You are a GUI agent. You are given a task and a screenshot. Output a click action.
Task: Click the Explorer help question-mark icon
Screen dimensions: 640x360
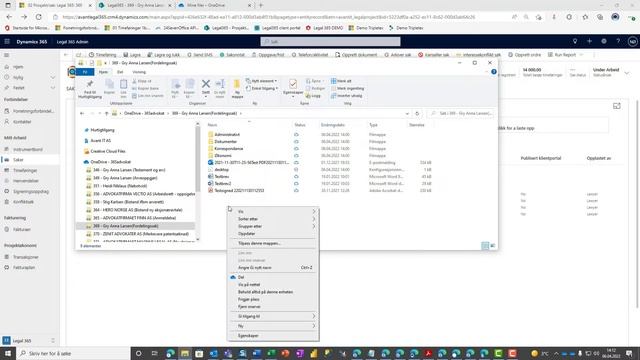494,72
